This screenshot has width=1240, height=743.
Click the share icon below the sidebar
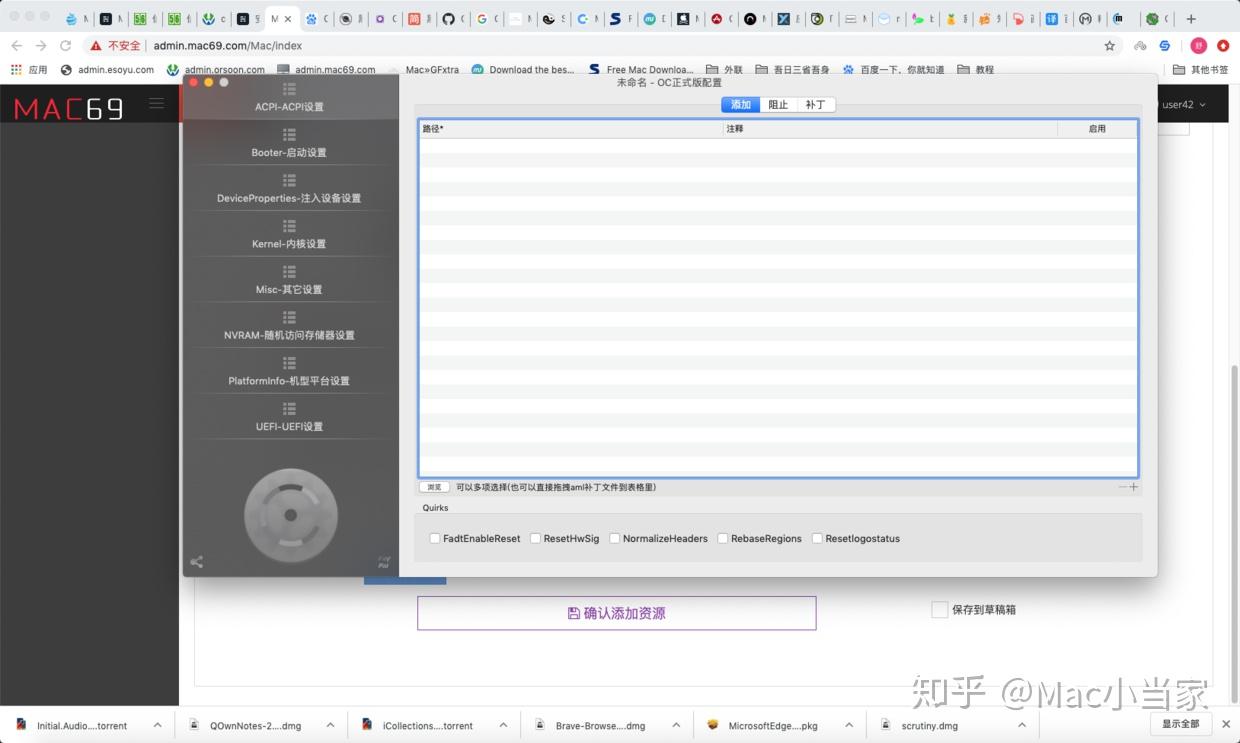(x=196, y=562)
